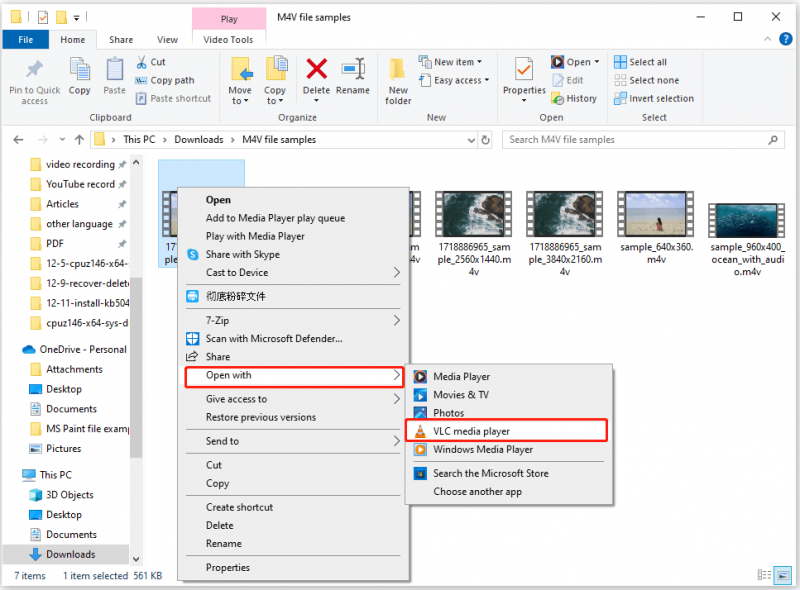Click Select all in ribbon
The image size is (800, 590).
641,62
